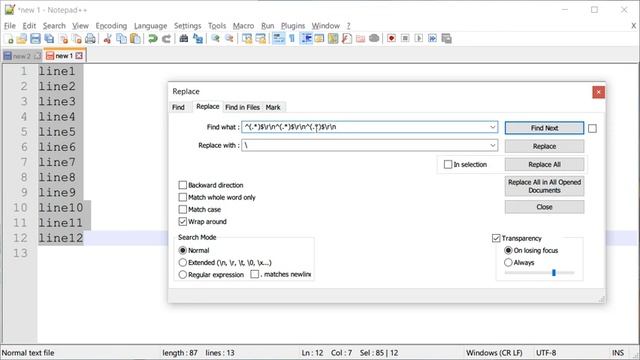The width and height of the screenshot is (640, 360).
Task: Open the Function List toolbar icon
Action: [x=347, y=39]
